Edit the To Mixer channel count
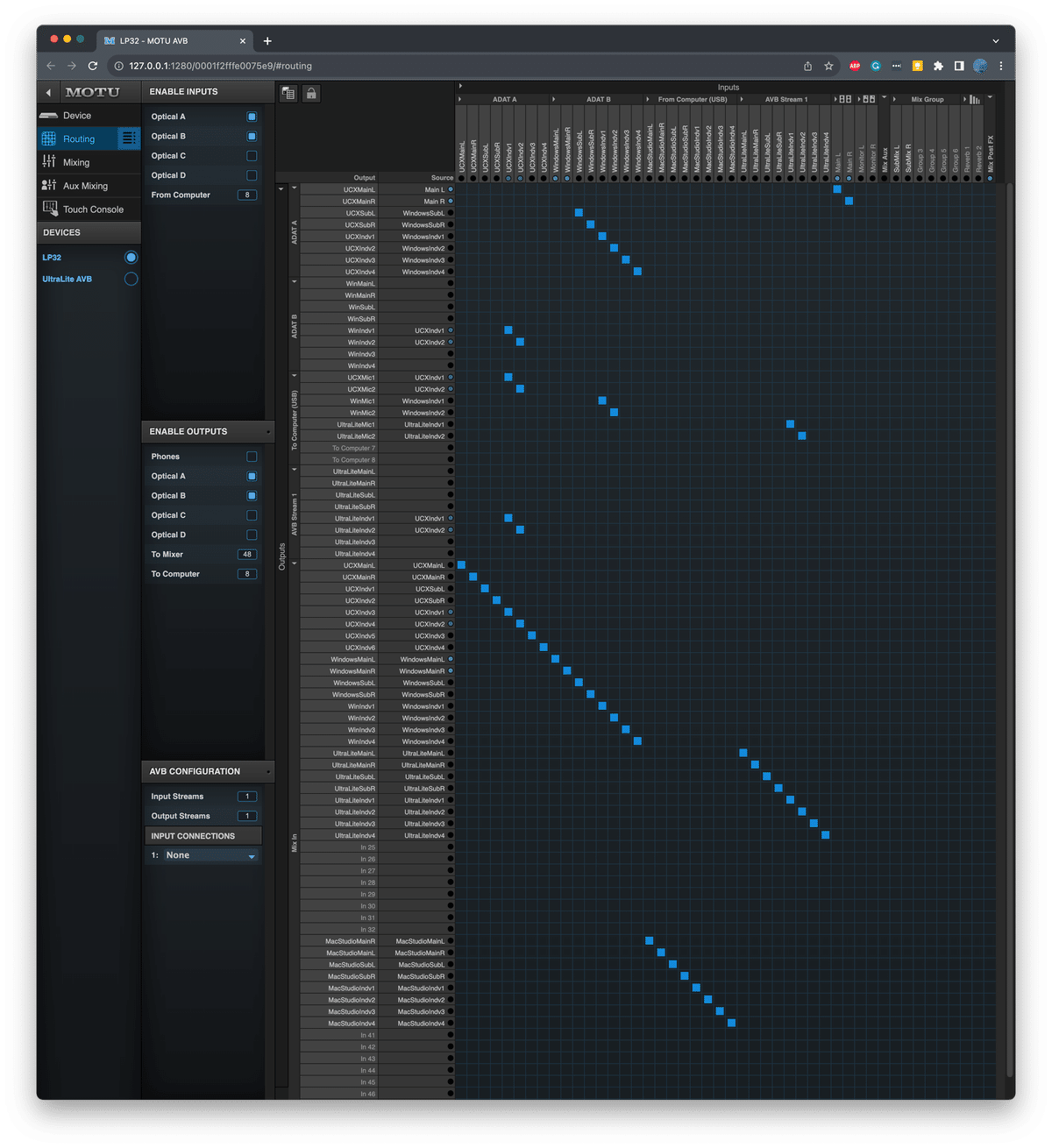1052x1148 pixels. pos(247,555)
